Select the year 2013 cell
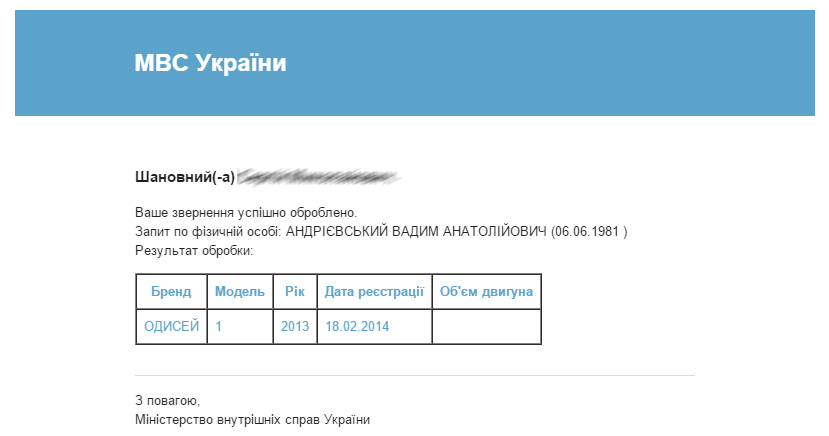The image size is (829, 436). (x=295, y=327)
